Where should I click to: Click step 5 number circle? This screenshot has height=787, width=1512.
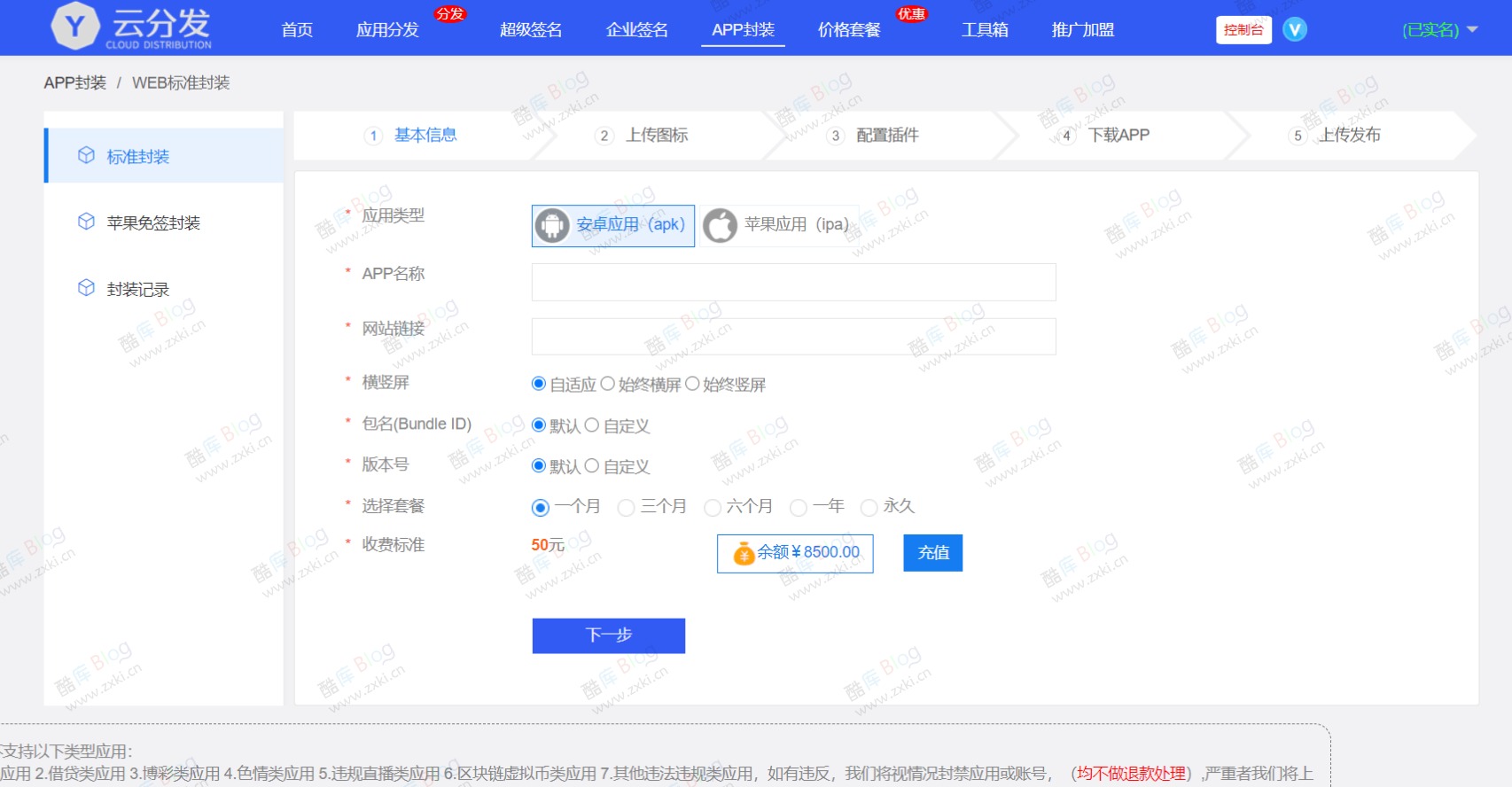1298,136
